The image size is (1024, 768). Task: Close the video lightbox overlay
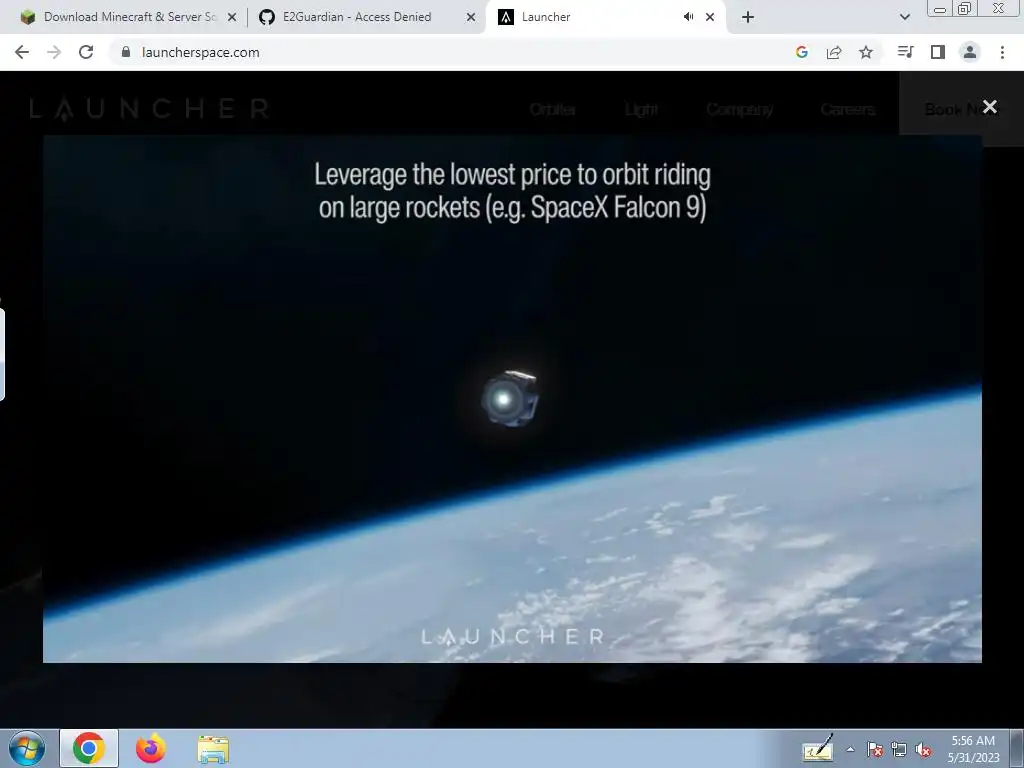tap(989, 106)
